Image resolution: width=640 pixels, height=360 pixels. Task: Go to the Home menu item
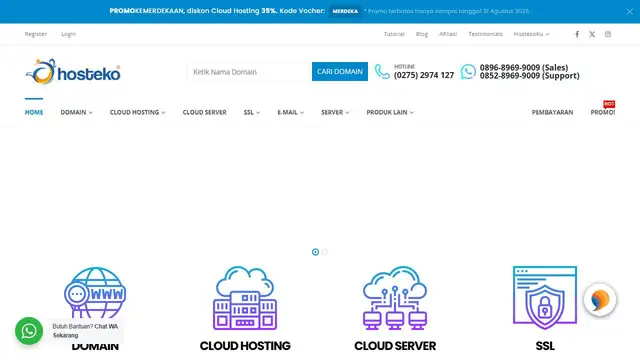34,112
